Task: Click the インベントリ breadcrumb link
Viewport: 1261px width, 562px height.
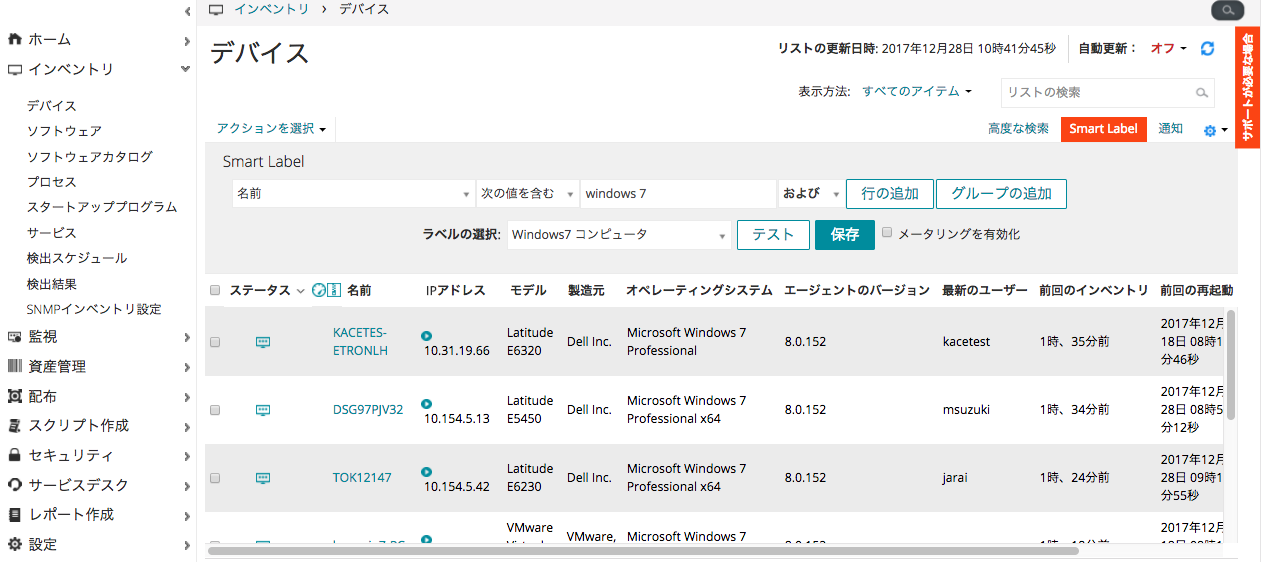Action: pos(272,9)
